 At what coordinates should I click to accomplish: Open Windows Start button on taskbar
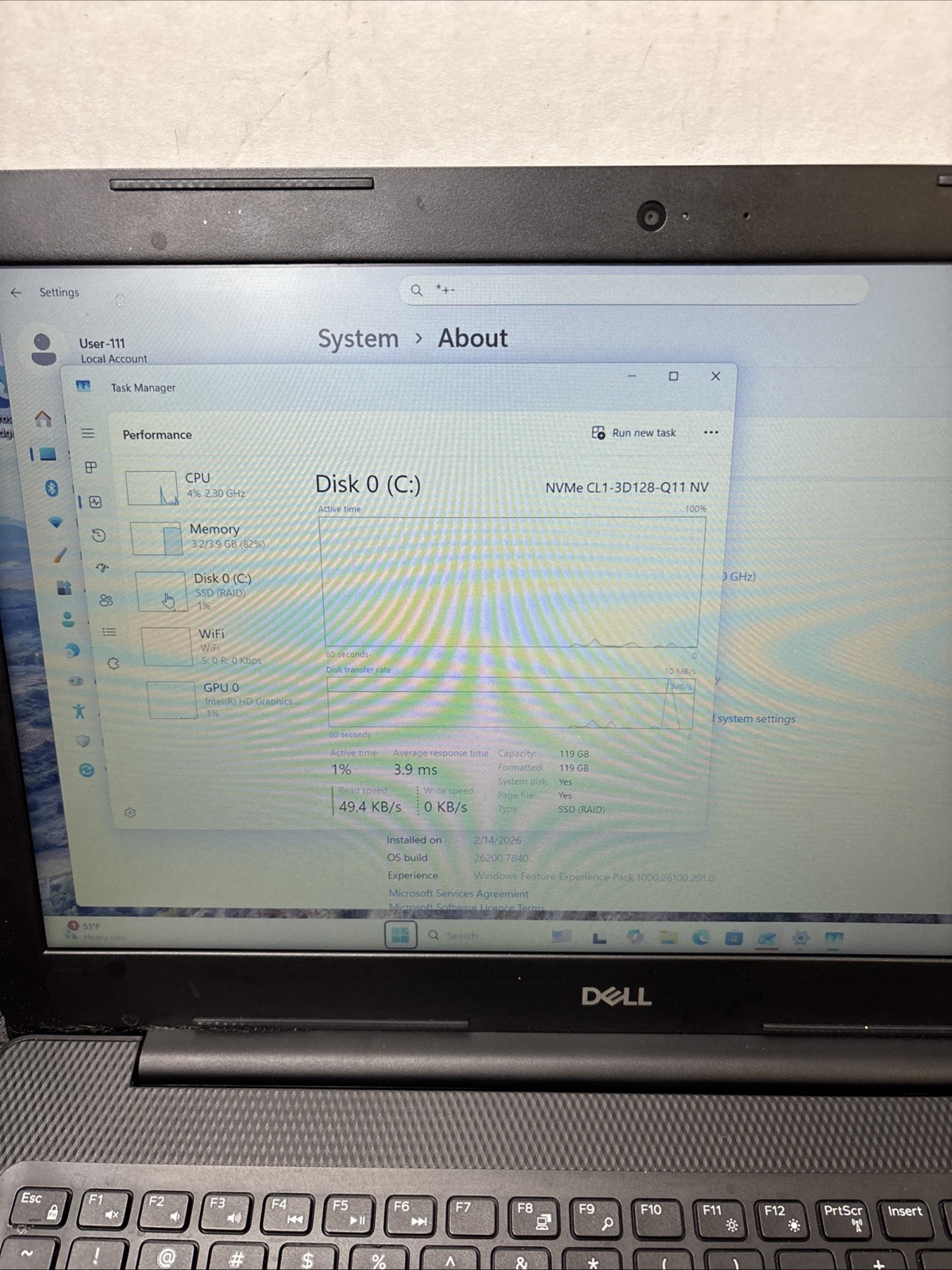coord(401,935)
